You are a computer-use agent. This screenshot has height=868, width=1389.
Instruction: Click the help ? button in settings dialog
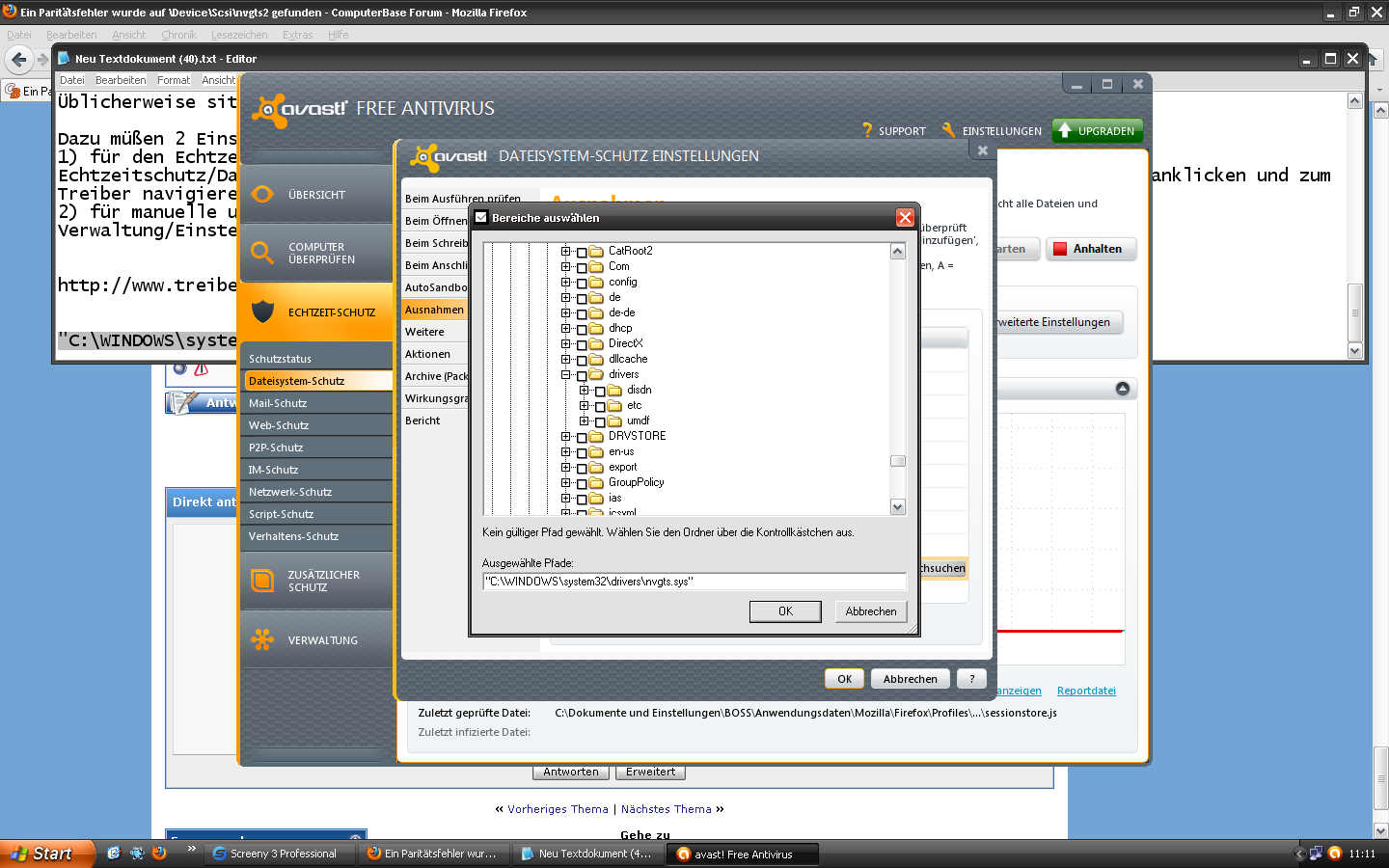pyautogui.click(x=971, y=679)
